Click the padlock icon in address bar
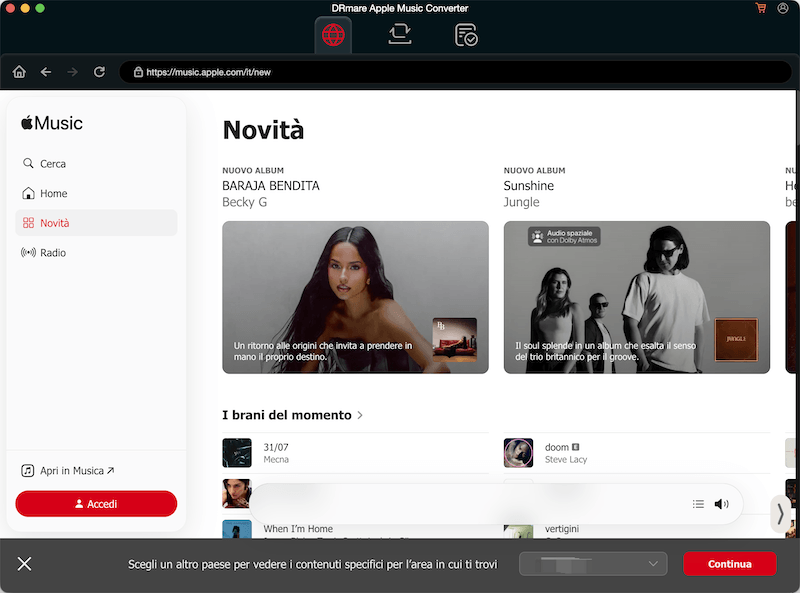 pyautogui.click(x=138, y=72)
